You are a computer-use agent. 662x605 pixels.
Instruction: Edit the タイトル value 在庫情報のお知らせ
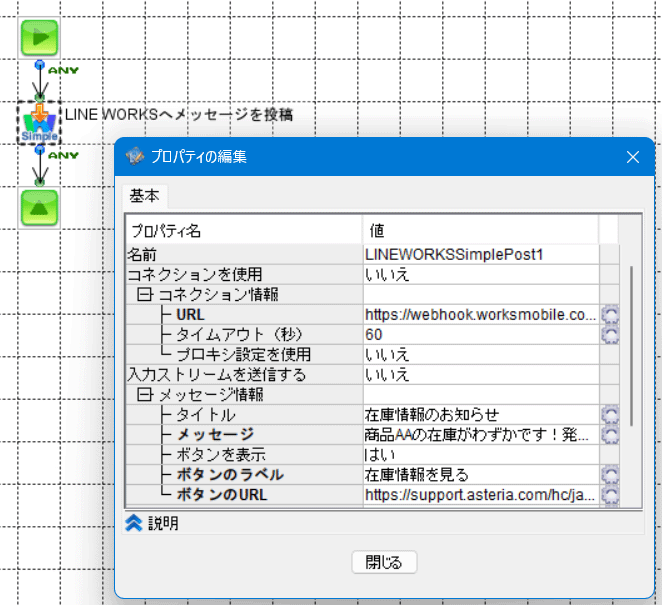[481, 415]
